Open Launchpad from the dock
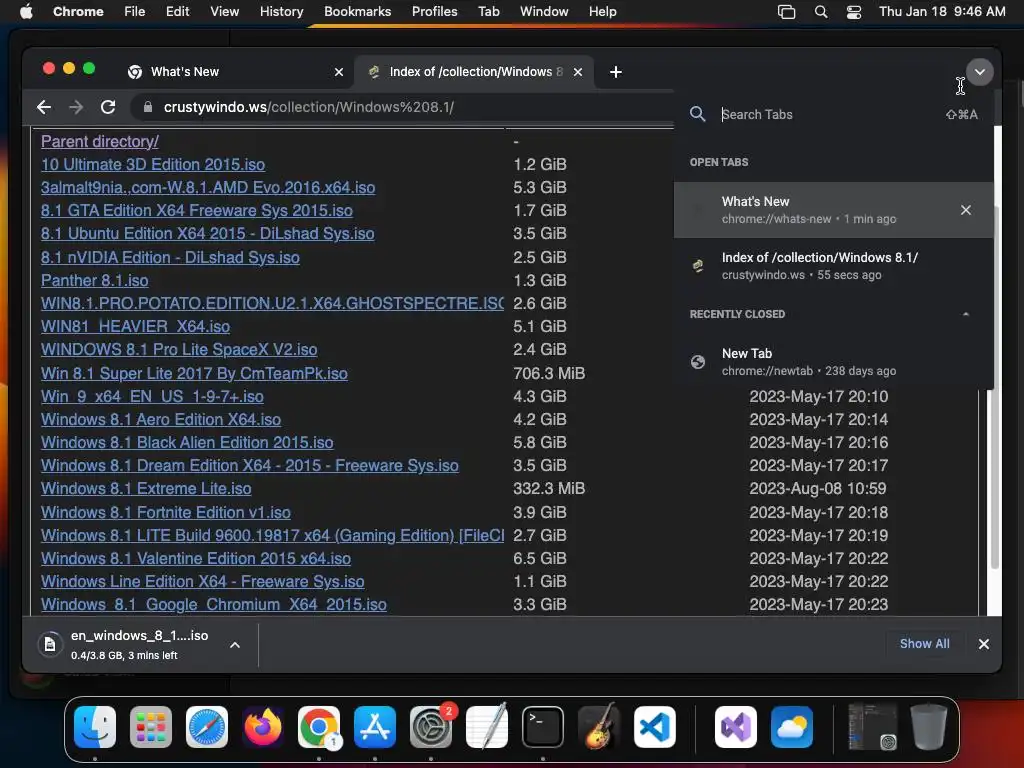 pyautogui.click(x=151, y=727)
